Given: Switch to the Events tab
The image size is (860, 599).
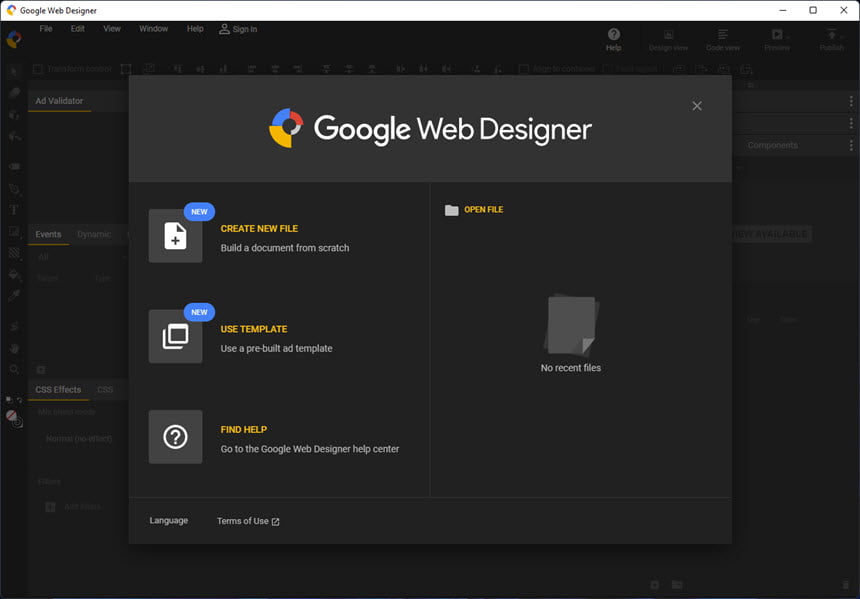Looking at the screenshot, I should pyautogui.click(x=48, y=234).
